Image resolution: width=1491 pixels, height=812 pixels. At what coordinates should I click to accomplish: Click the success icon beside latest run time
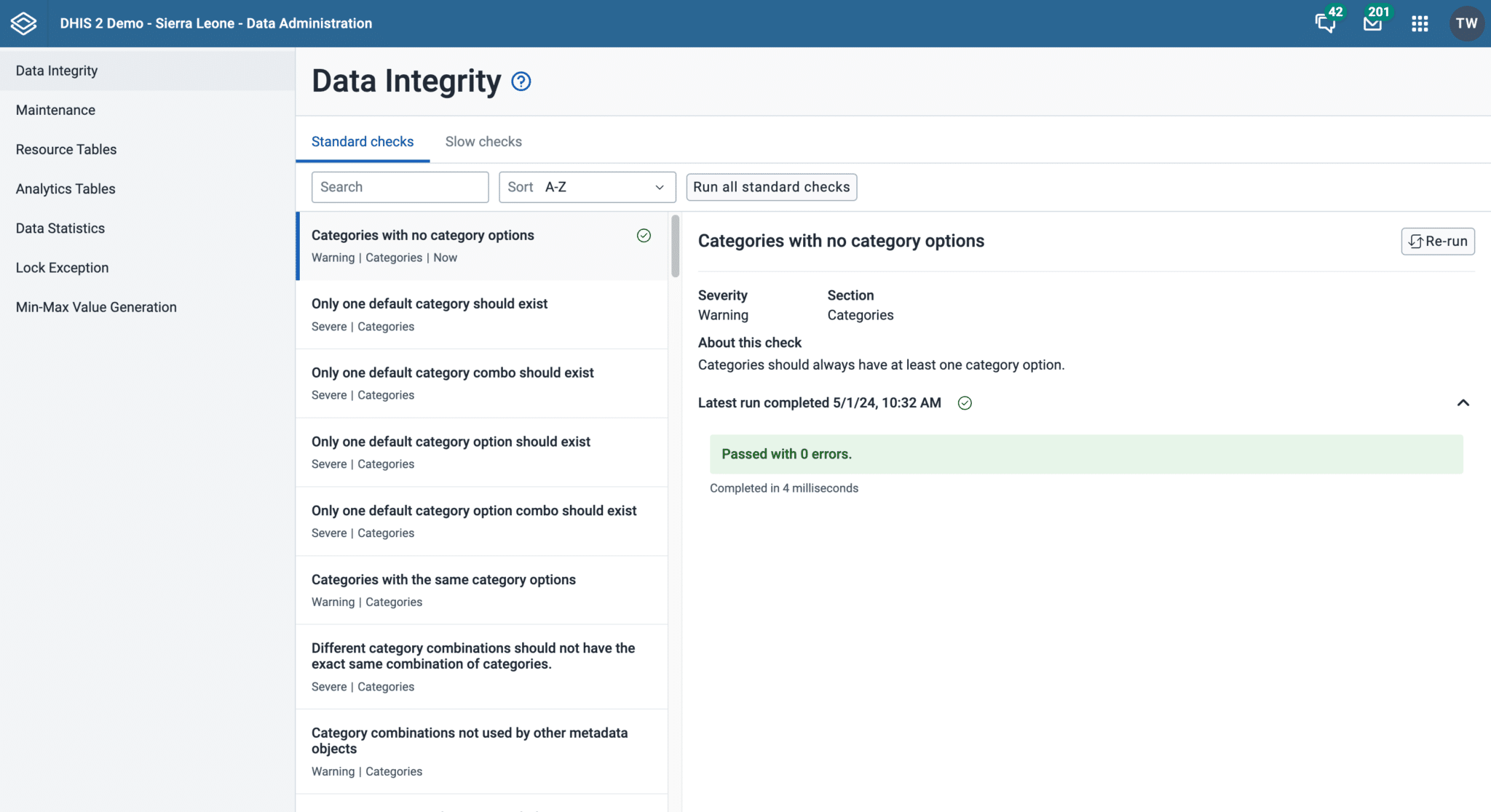coord(965,403)
